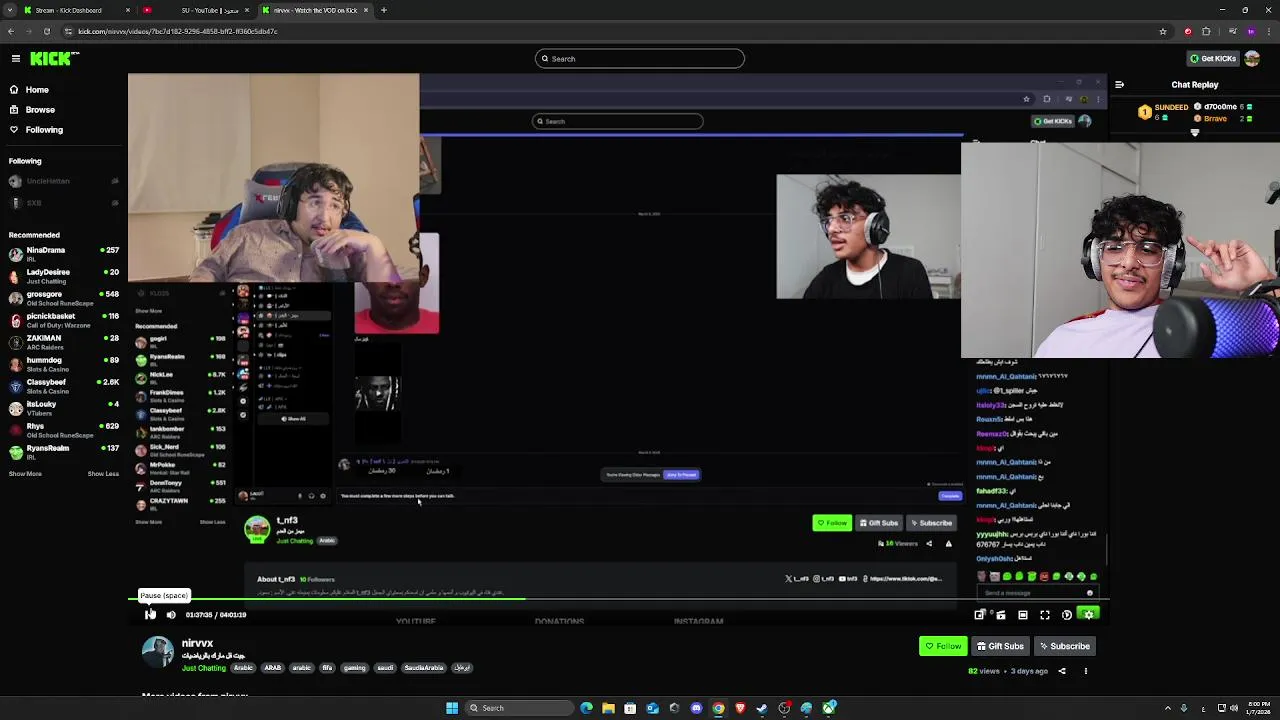Toggle the Kick sidebar hamburger menu

point(16,59)
